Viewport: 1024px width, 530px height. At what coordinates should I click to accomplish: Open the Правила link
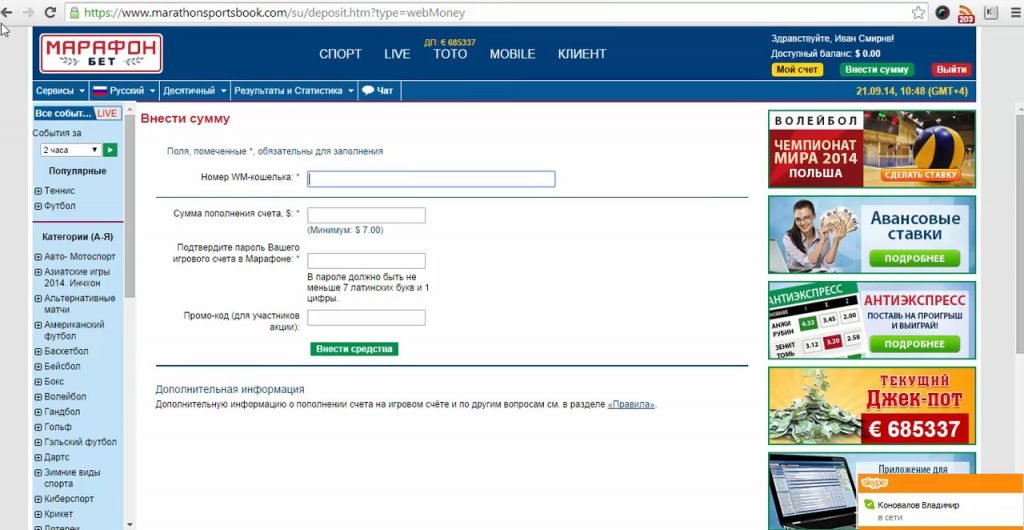click(631, 405)
